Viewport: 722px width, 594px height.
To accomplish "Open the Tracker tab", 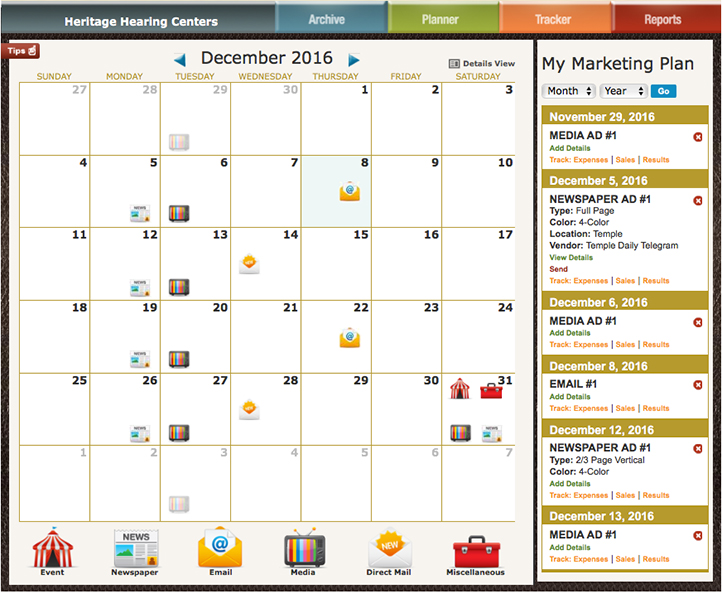I will coord(553,19).
